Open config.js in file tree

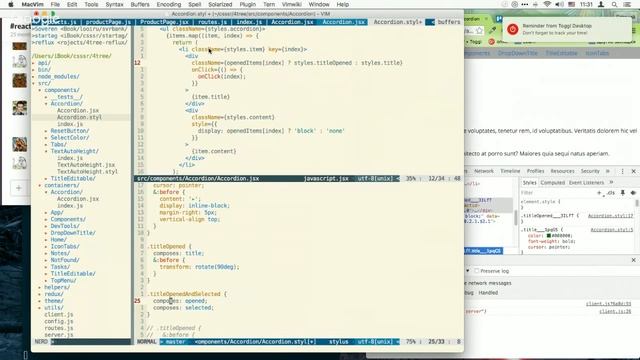click(59, 321)
